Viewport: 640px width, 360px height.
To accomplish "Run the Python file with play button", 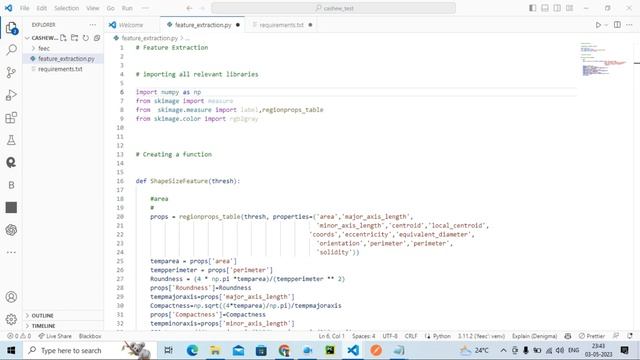I will [x=598, y=25].
